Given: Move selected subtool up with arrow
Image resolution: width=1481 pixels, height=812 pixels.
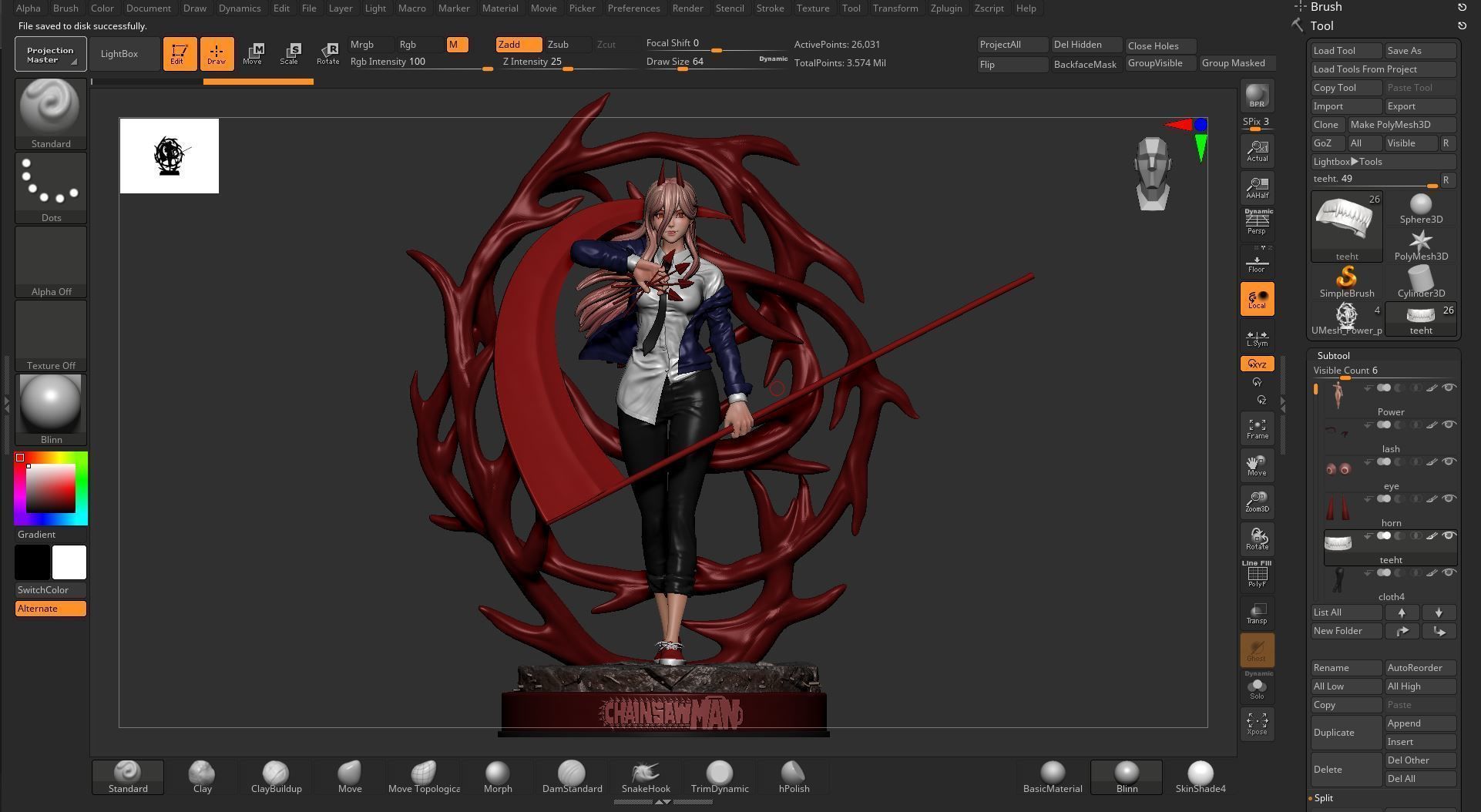Looking at the screenshot, I should point(1402,612).
